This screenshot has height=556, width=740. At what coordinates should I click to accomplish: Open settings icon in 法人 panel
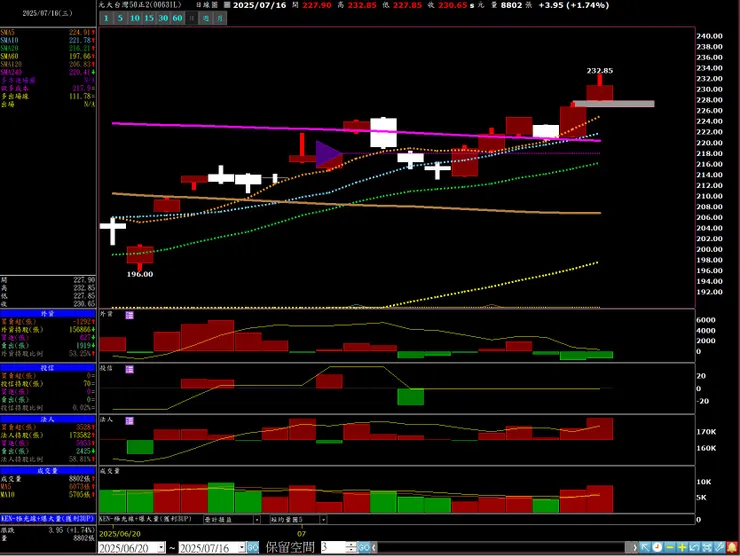(129, 421)
